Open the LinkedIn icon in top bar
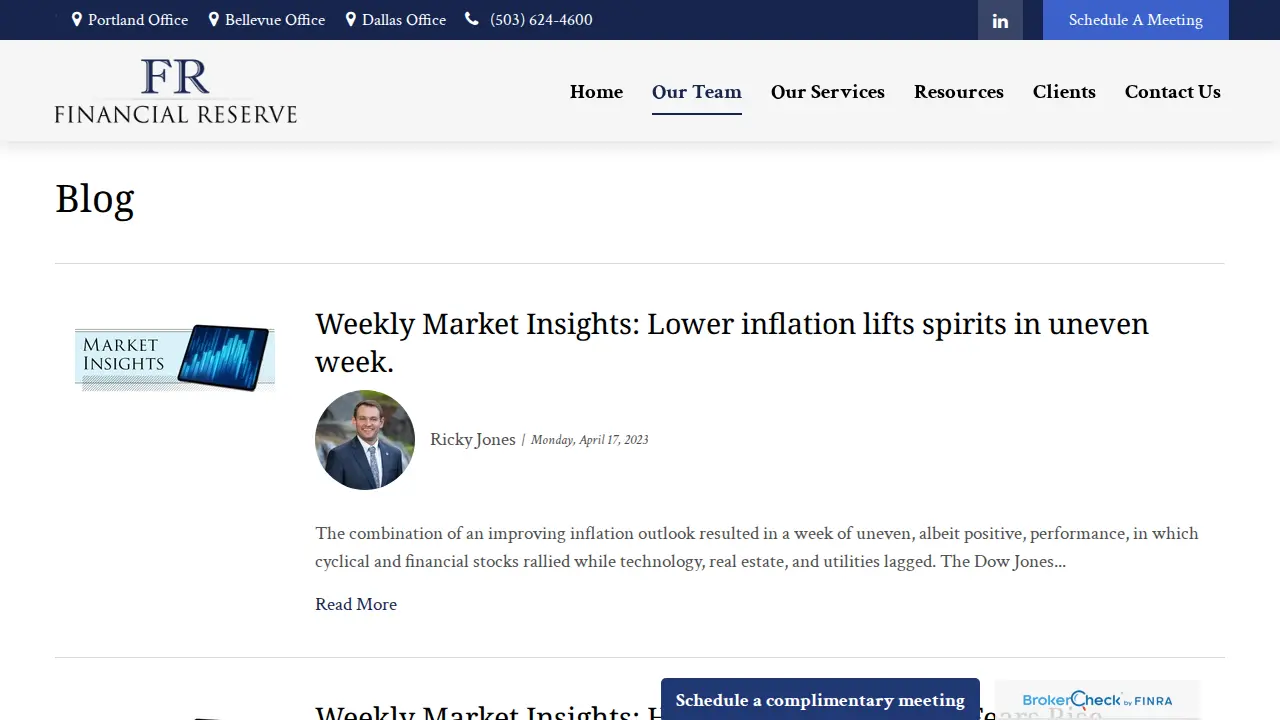This screenshot has width=1280, height=720. click(1000, 20)
